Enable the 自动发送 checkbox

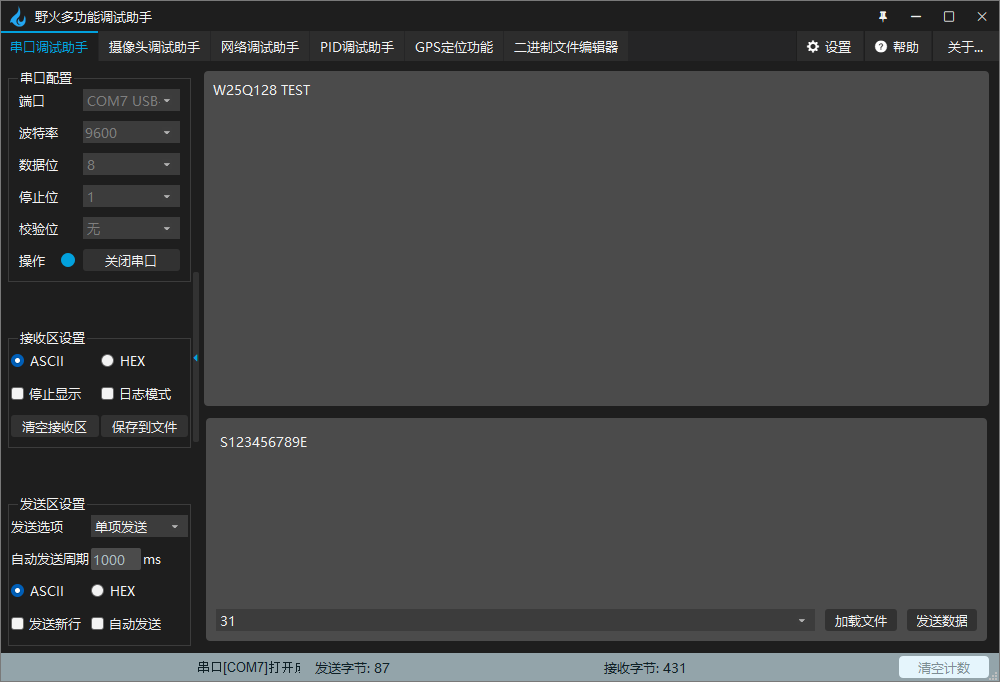tap(98, 624)
